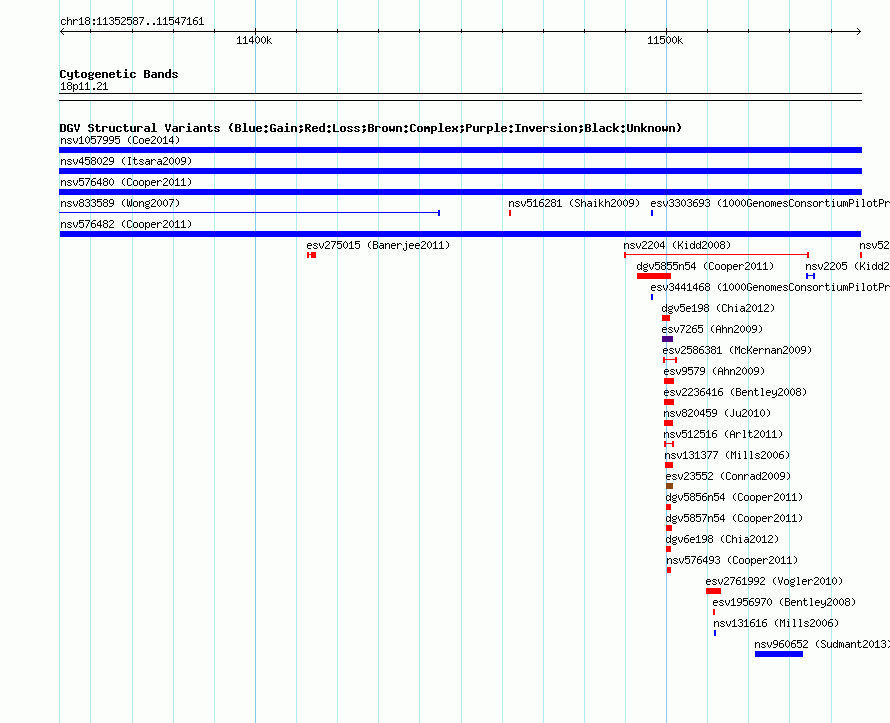
Task: Click the red esv275015 loss bar
Action: (312, 255)
